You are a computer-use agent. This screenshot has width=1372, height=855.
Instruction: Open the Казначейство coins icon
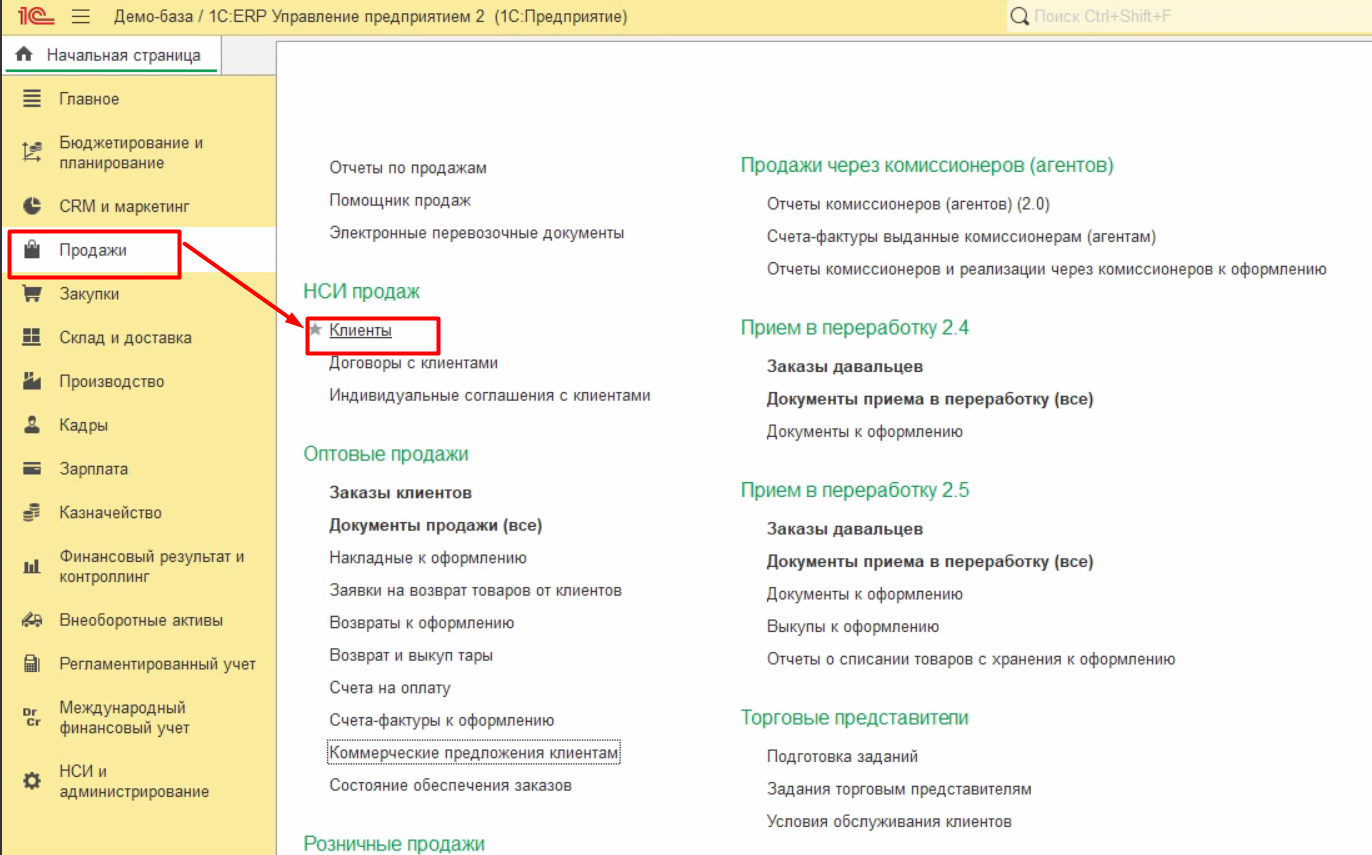[x=32, y=513]
